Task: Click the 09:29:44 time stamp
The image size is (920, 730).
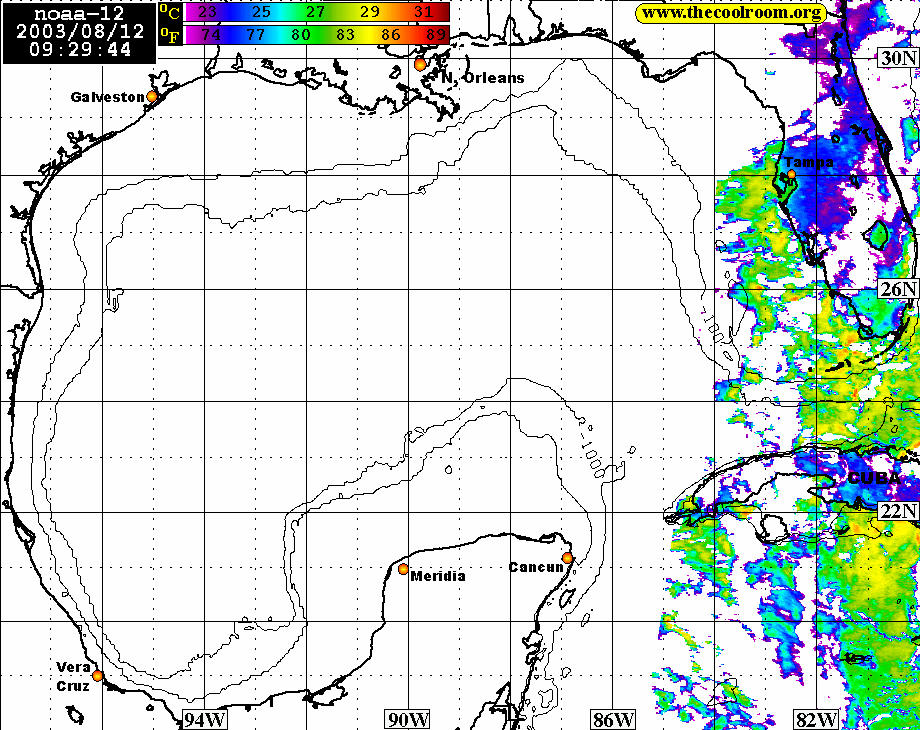Action: coord(80,49)
